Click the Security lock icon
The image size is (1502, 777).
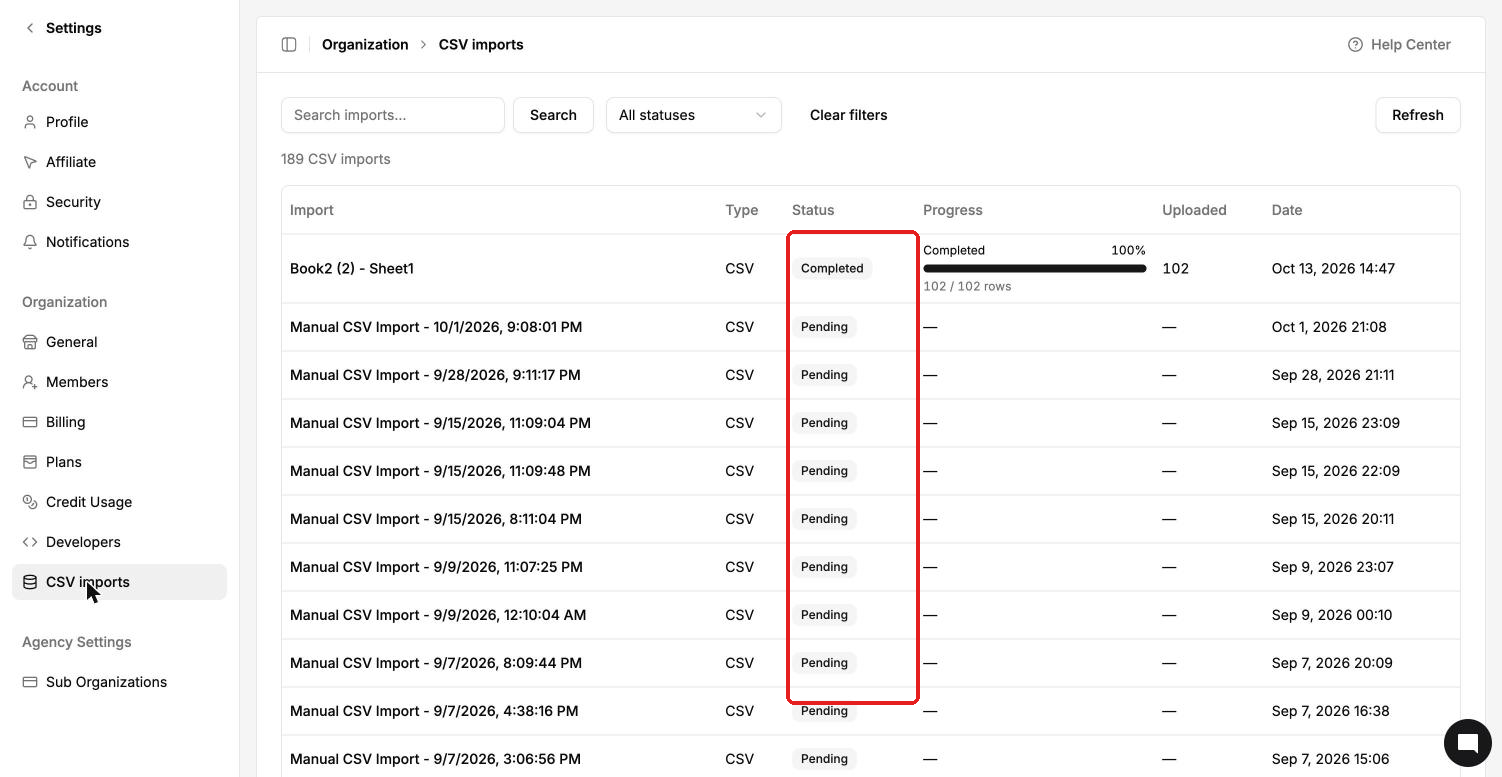tap(30, 202)
